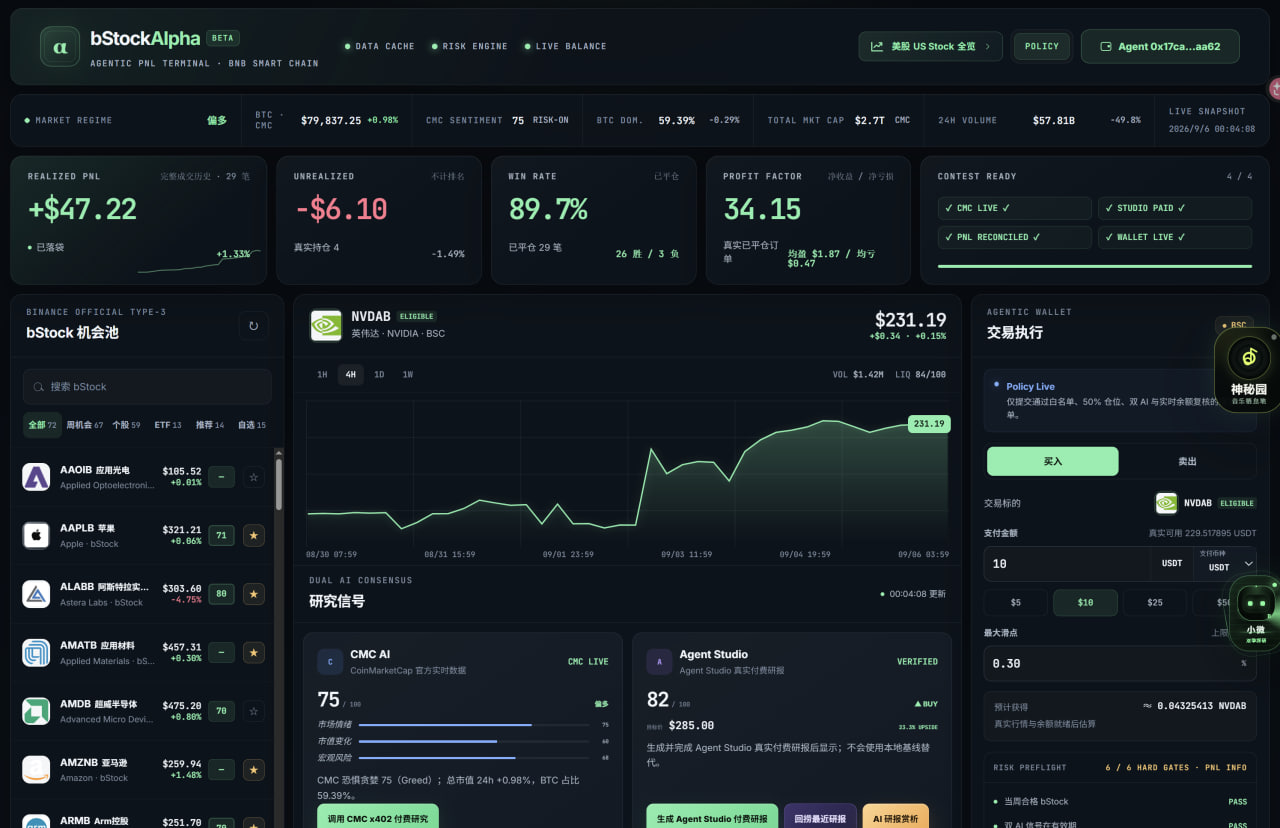Switch to the 卖出 sell tab

pos(1187,461)
